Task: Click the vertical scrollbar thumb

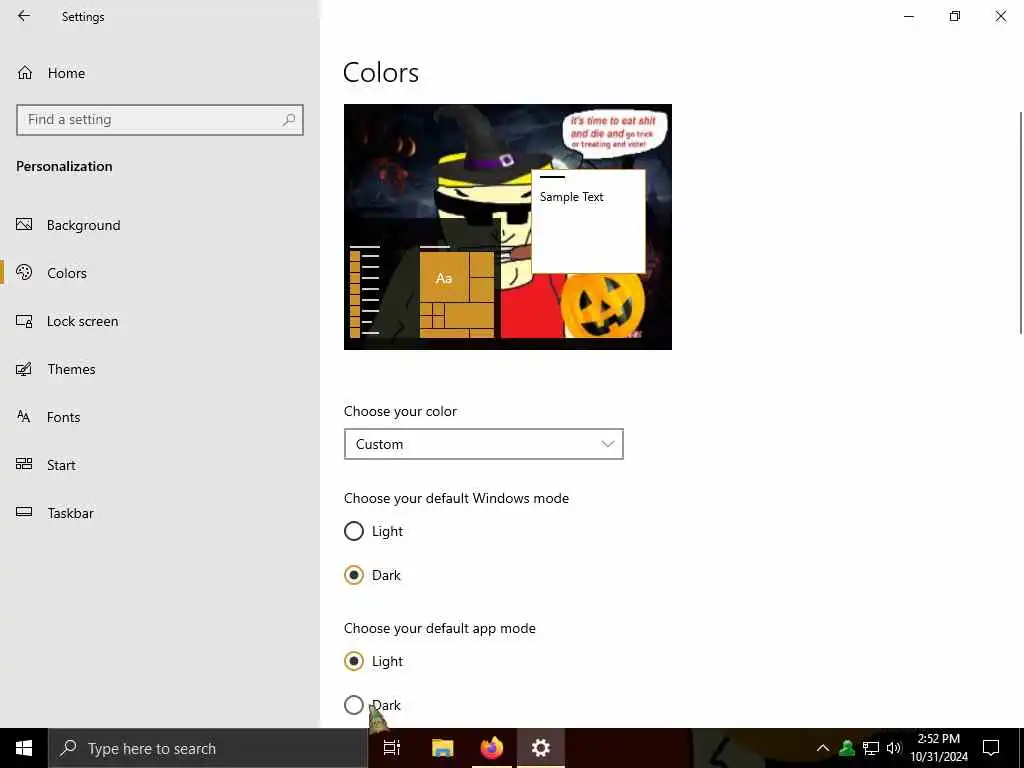Action: pyautogui.click(x=1021, y=223)
